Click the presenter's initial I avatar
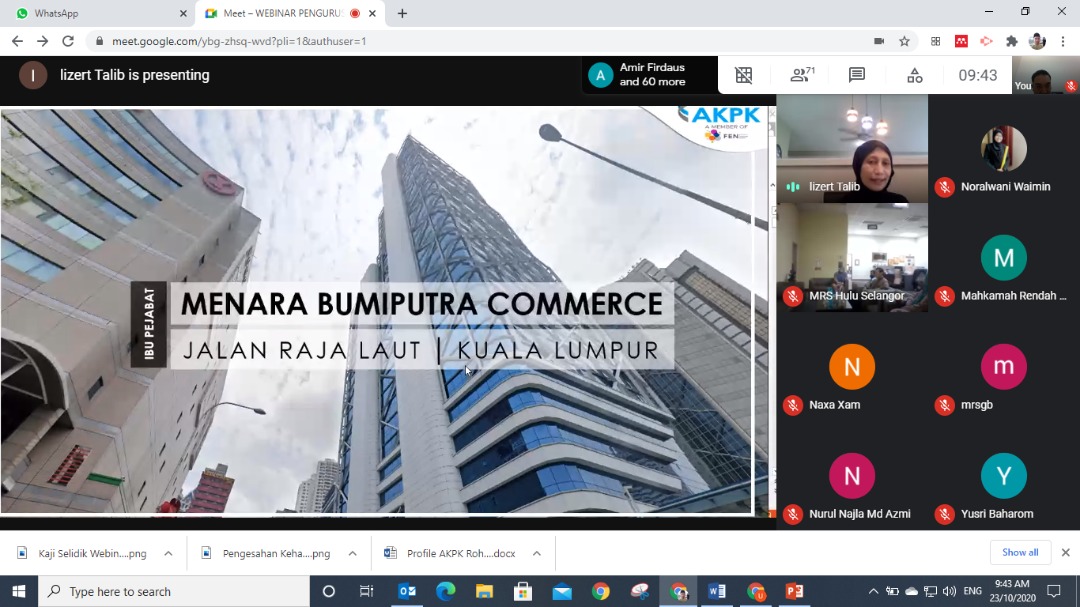Screen dimensions: 1080x607 (33, 75)
